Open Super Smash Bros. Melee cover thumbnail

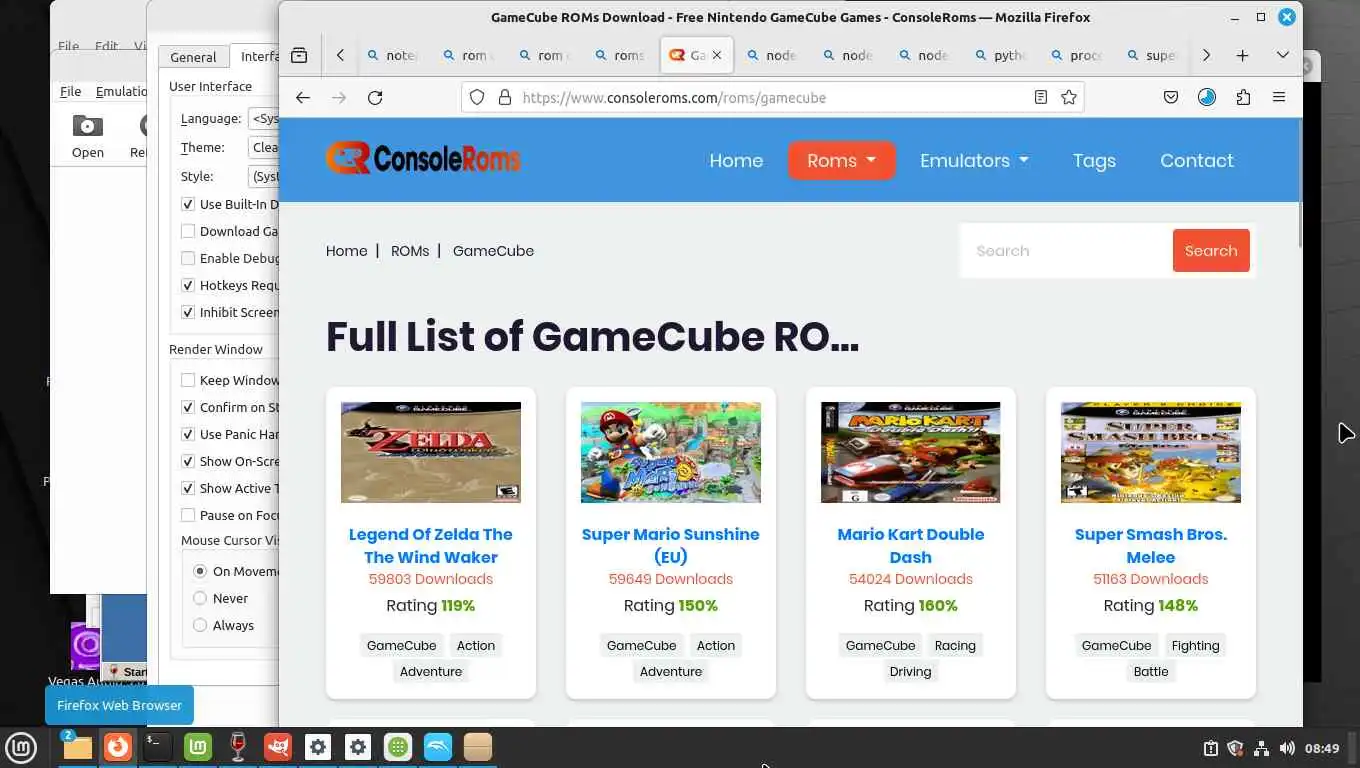point(1151,452)
